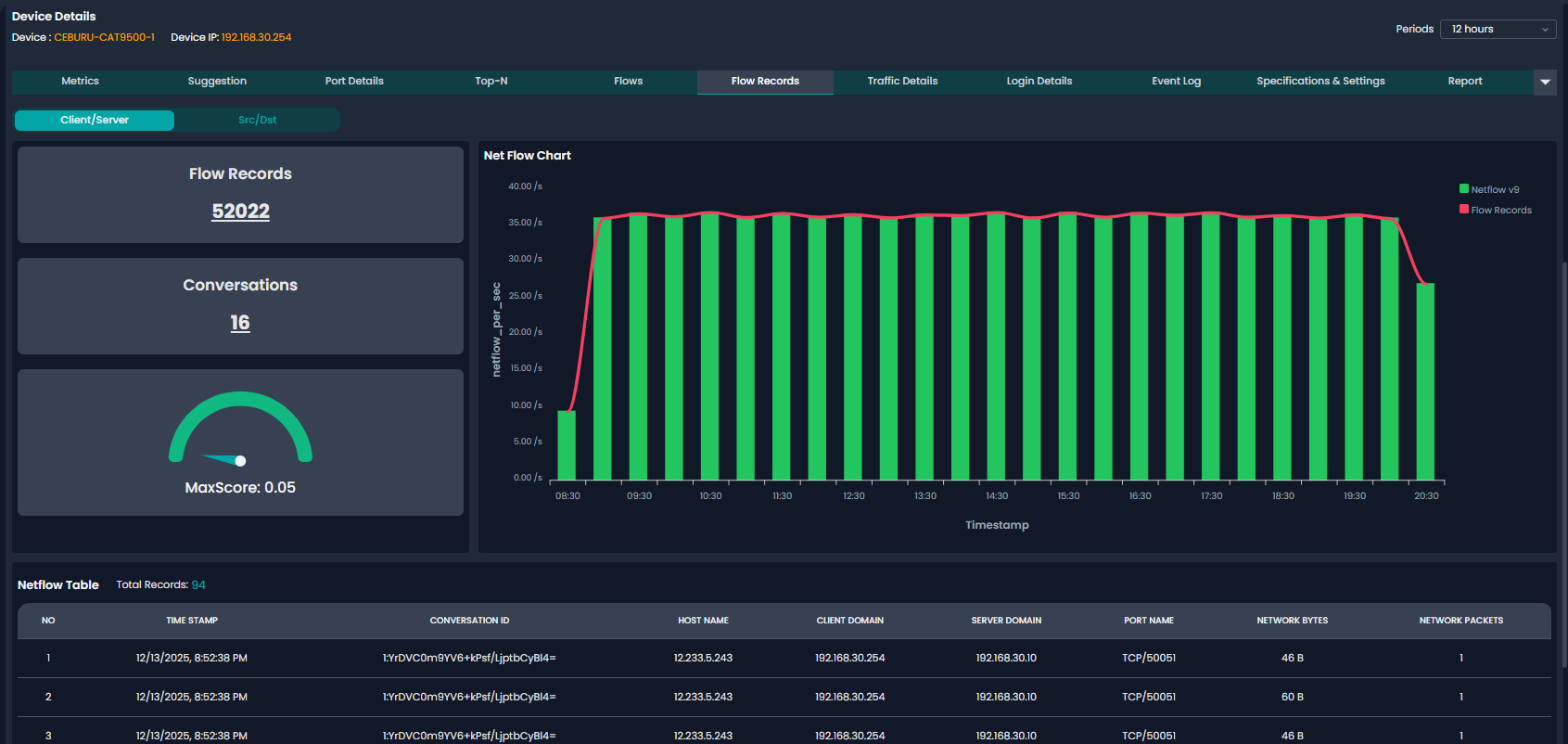Click the MaxScore gauge needle
This screenshot has width=1568, height=744.
(x=223, y=459)
